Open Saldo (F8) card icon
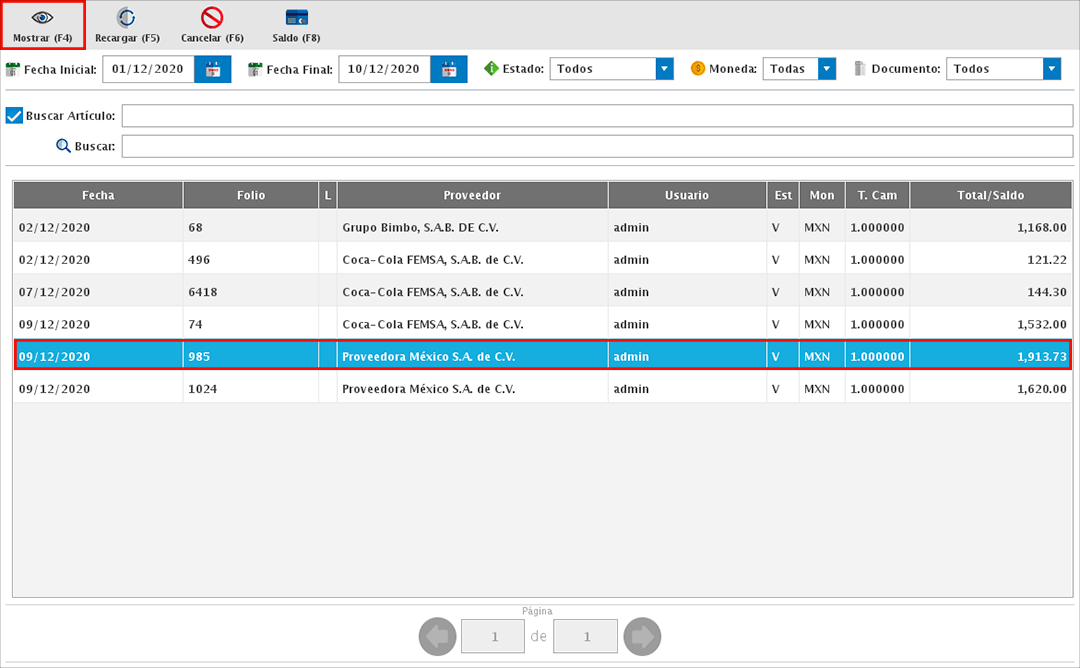 coord(296,18)
